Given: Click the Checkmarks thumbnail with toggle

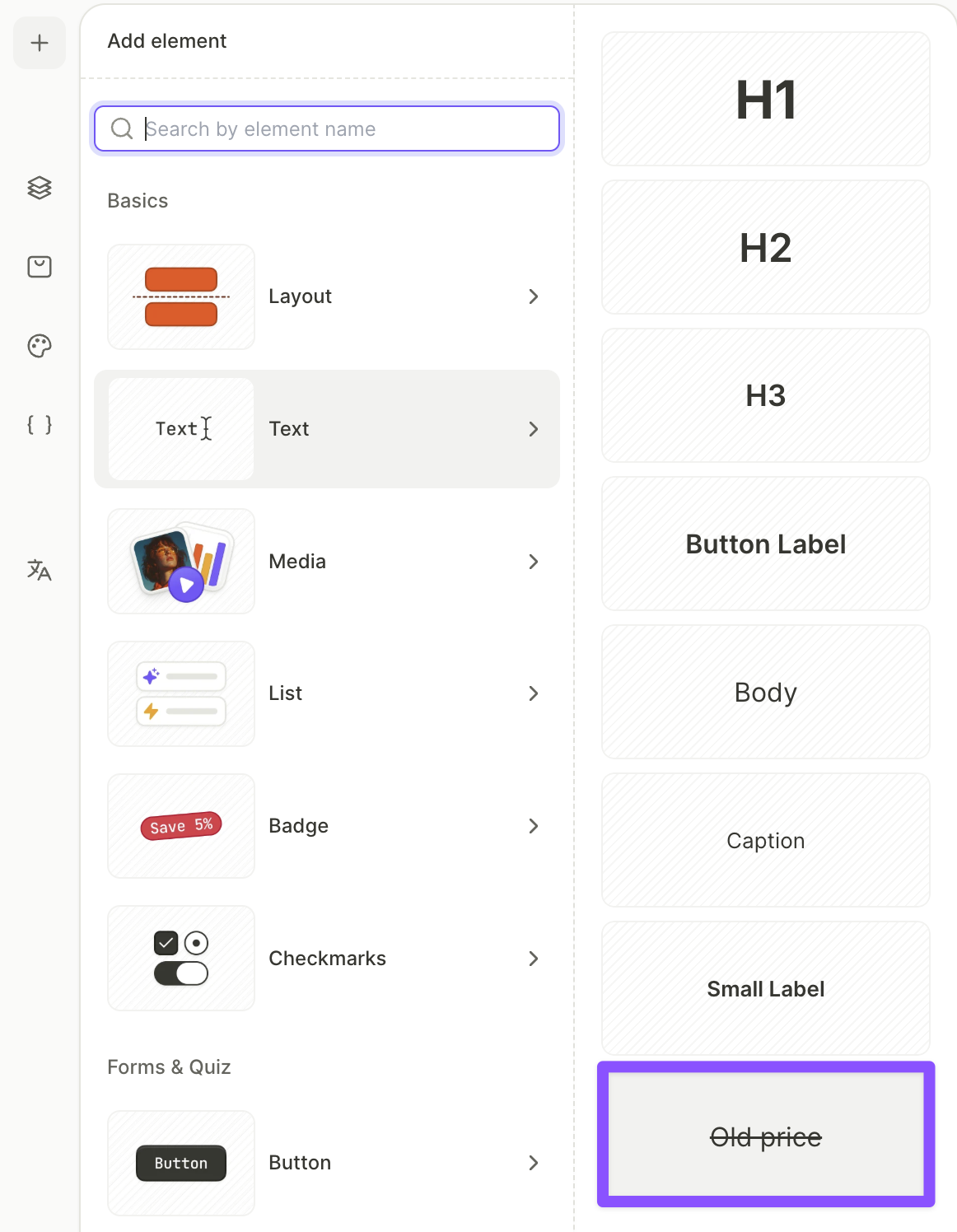Looking at the screenshot, I should pyautogui.click(x=181, y=959).
